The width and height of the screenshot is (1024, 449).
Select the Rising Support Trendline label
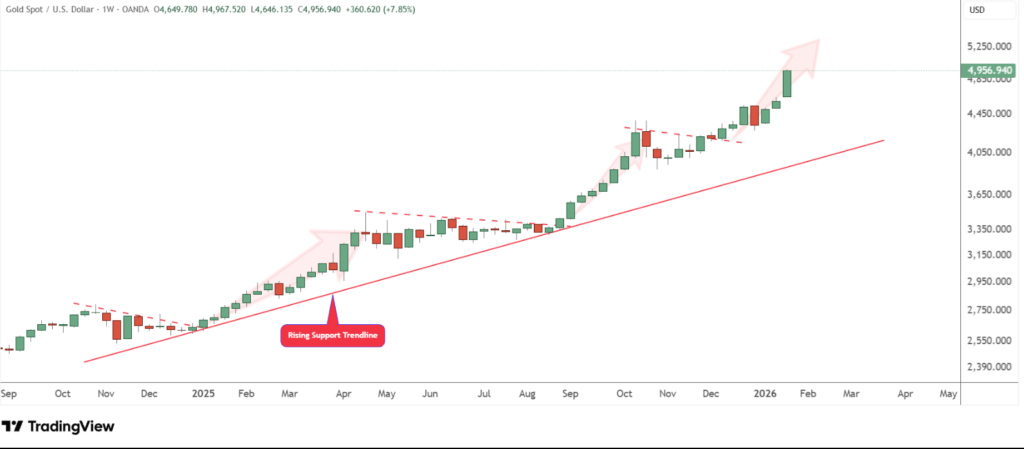pyautogui.click(x=333, y=336)
